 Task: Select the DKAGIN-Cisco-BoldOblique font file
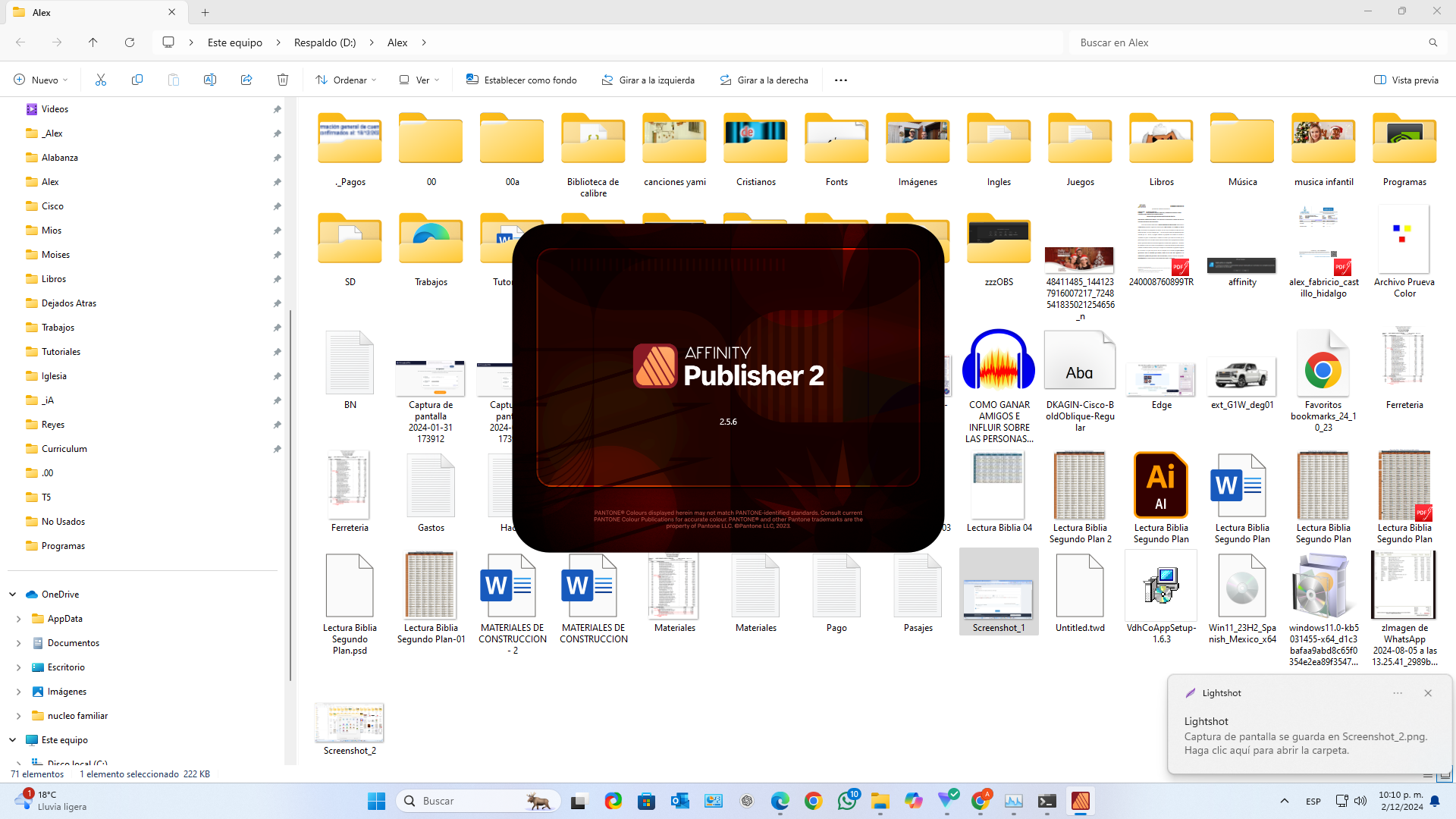(x=1080, y=381)
